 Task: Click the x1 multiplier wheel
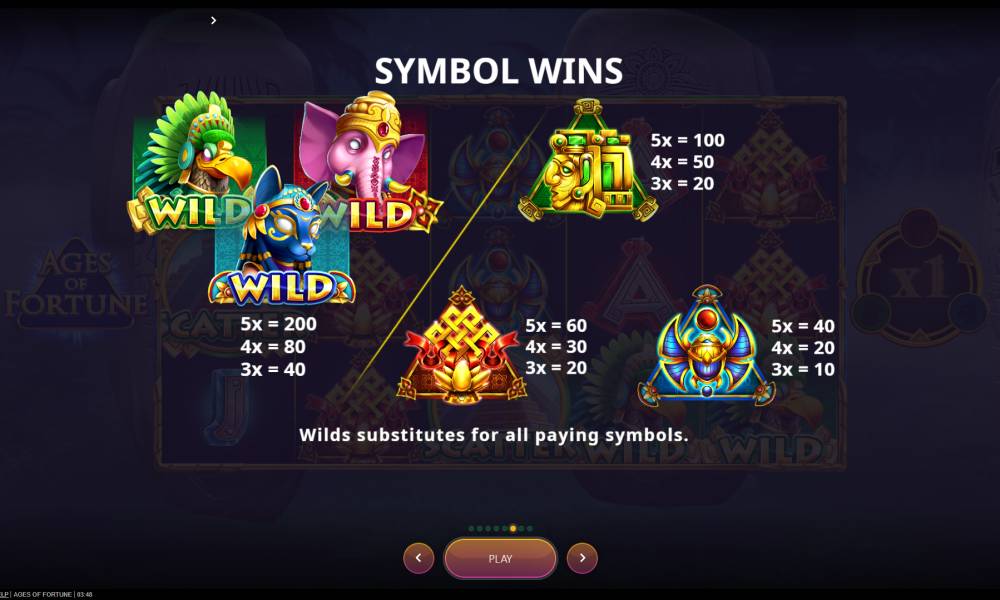919,277
